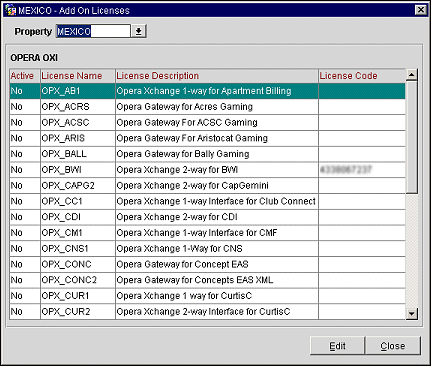Open the Property dropdown arrow
431x366 pixels.
click(x=138, y=31)
